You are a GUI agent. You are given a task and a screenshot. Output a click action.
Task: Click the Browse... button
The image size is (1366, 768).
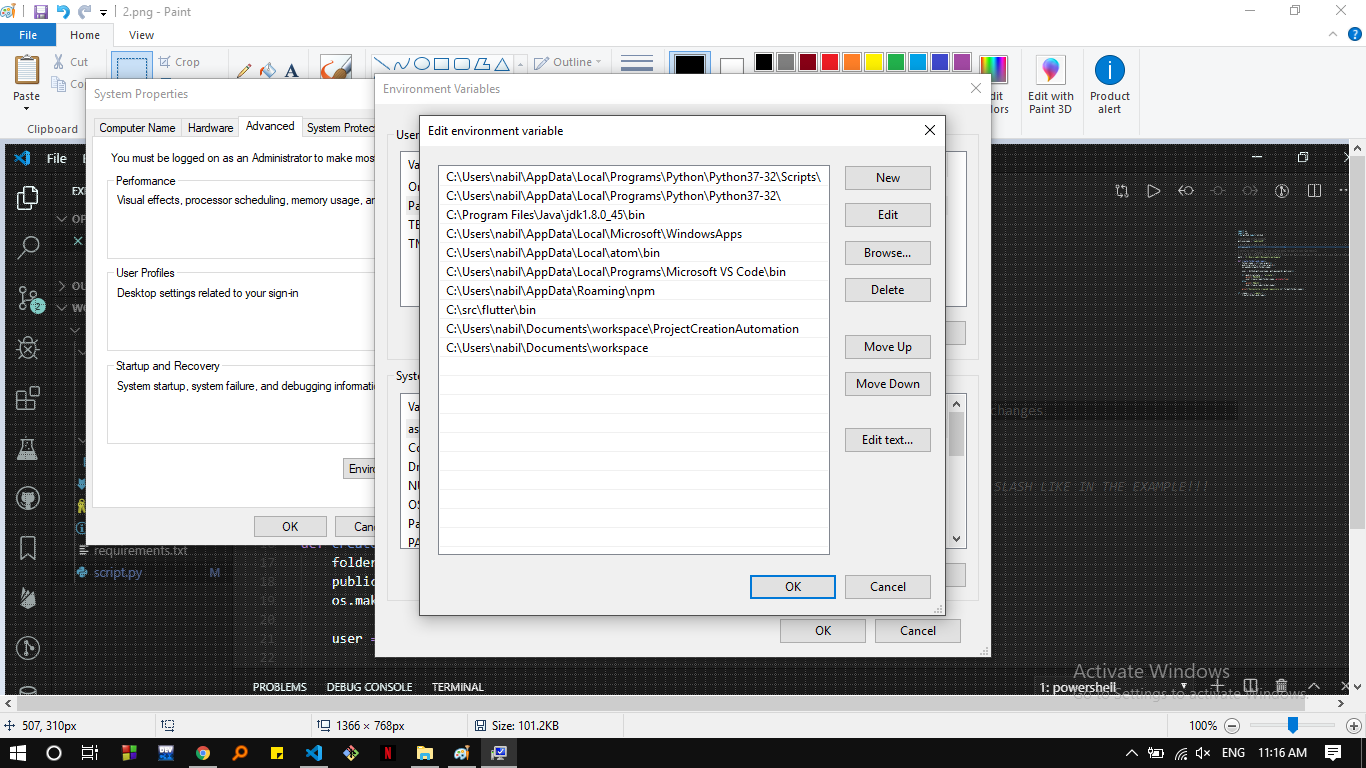pos(888,253)
